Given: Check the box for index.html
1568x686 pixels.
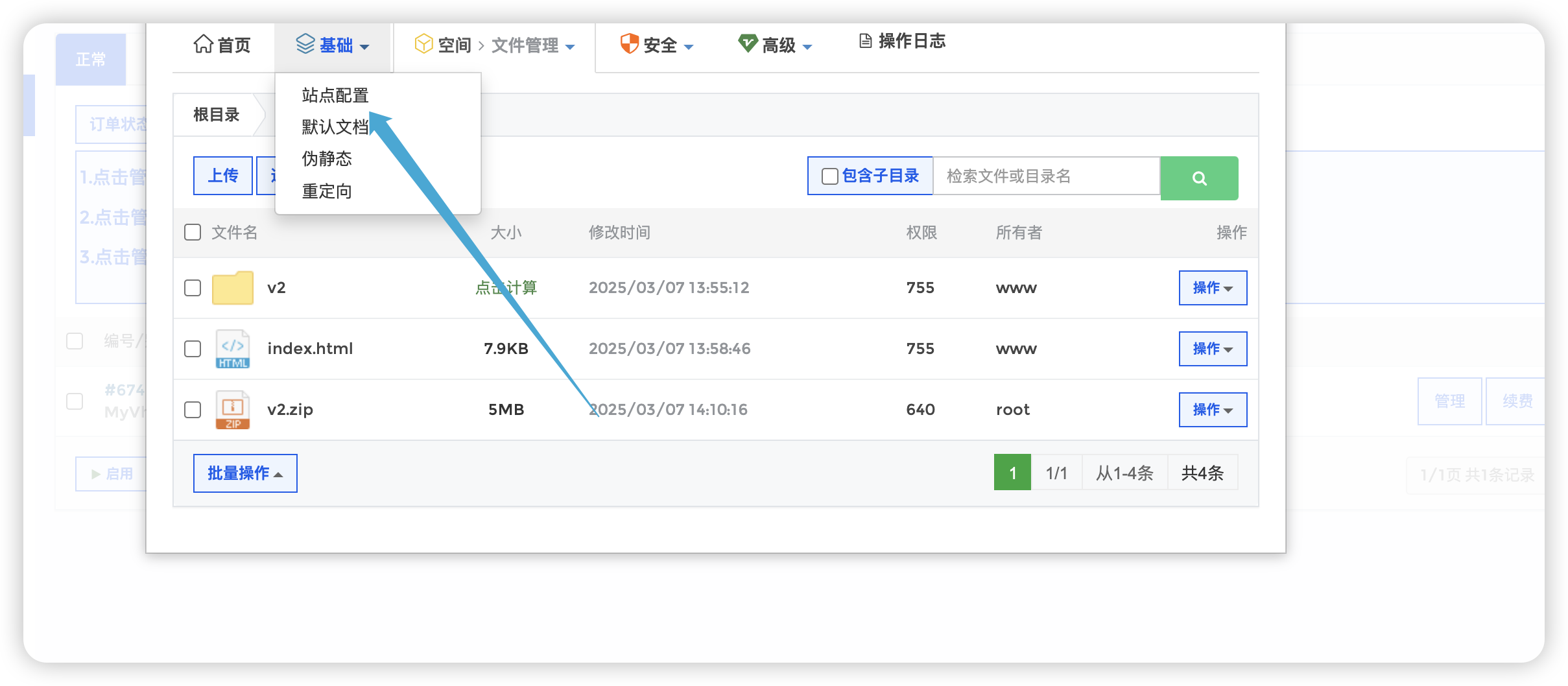Looking at the screenshot, I should [x=193, y=349].
